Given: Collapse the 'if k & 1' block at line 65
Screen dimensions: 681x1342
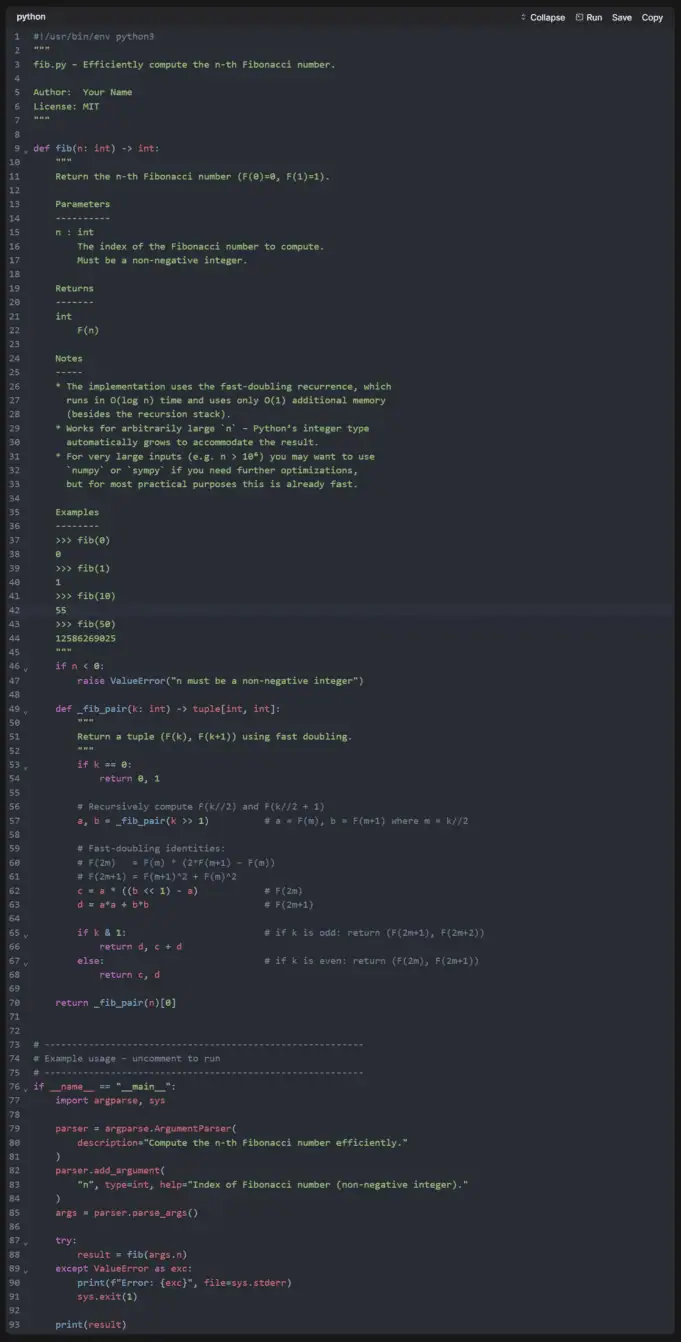Looking at the screenshot, I should [26, 933].
